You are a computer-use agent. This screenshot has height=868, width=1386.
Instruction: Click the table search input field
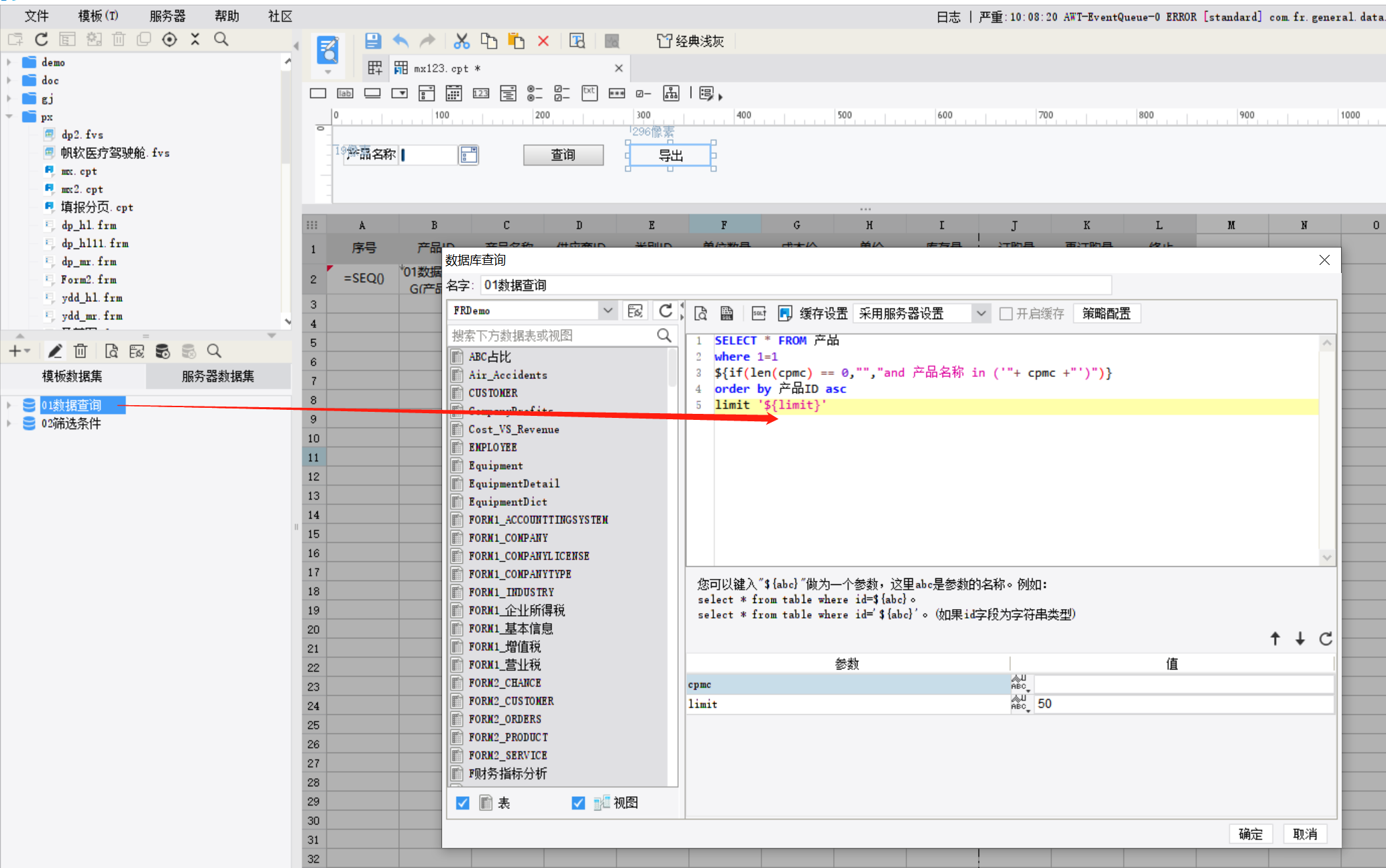point(552,335)
